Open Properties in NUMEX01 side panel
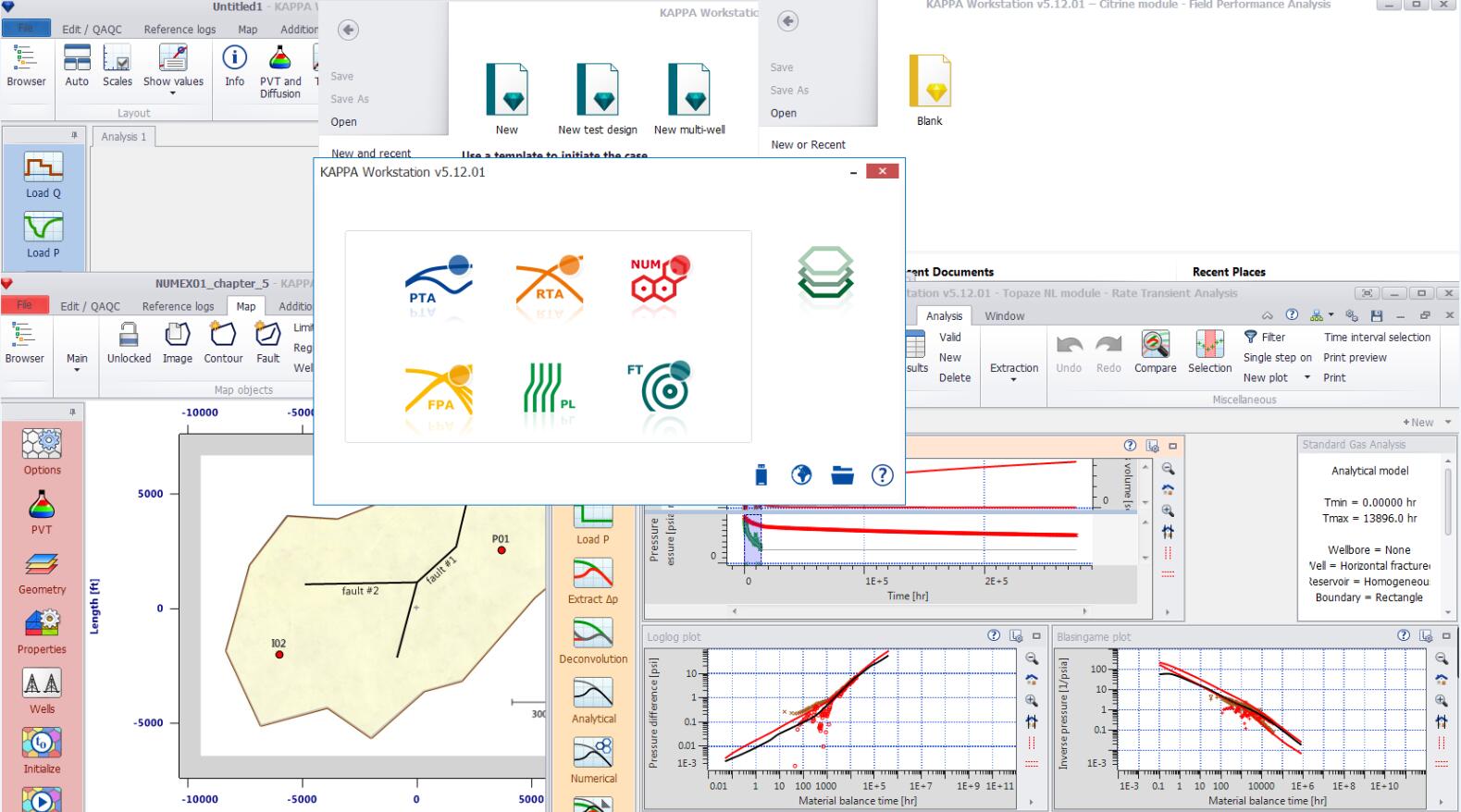1461x812 pixels. pyautogui.click(x=42, y=632)
